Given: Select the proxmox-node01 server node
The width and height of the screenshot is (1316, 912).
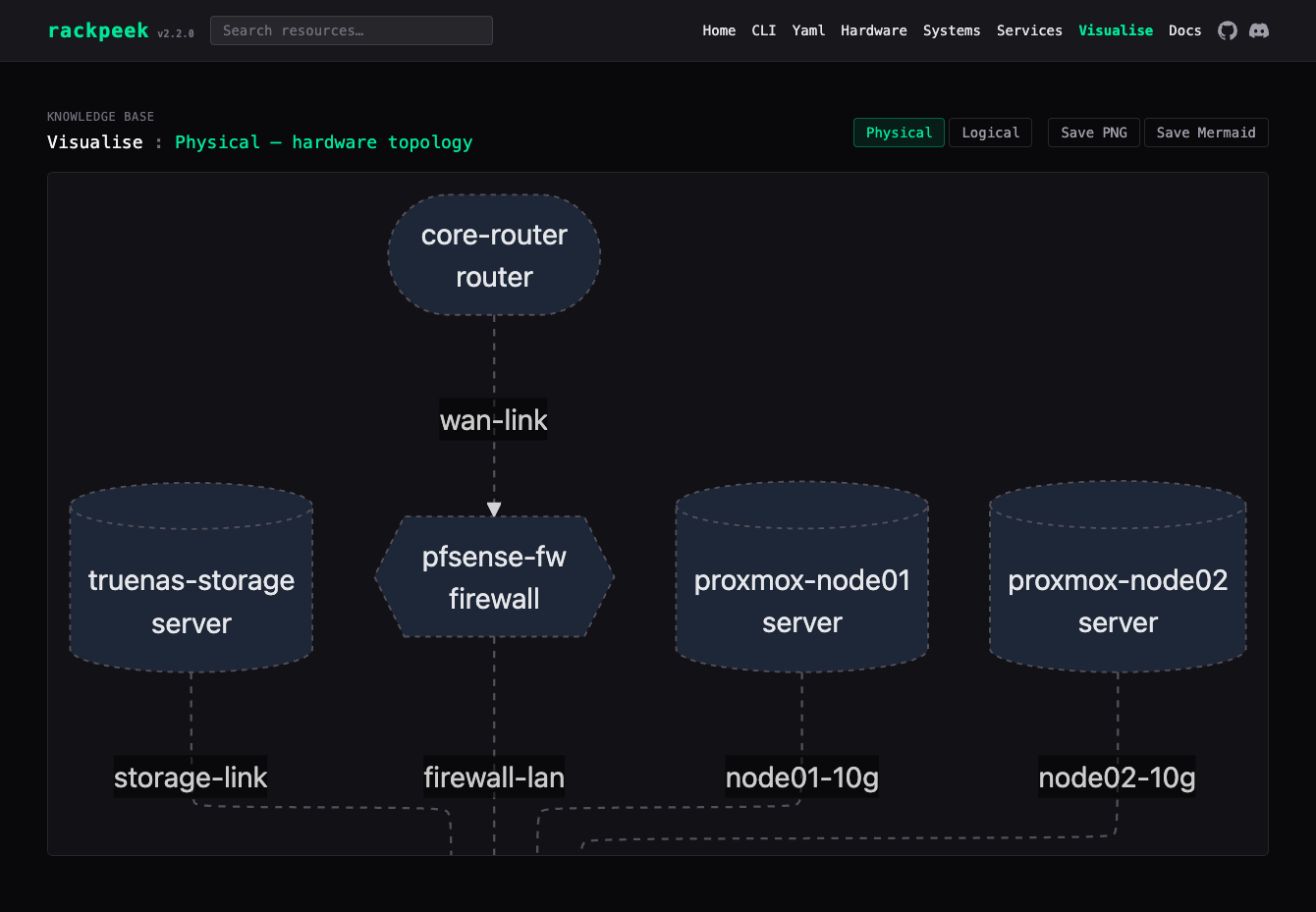Looking at the screenshot, I should [x=802, y=577].
